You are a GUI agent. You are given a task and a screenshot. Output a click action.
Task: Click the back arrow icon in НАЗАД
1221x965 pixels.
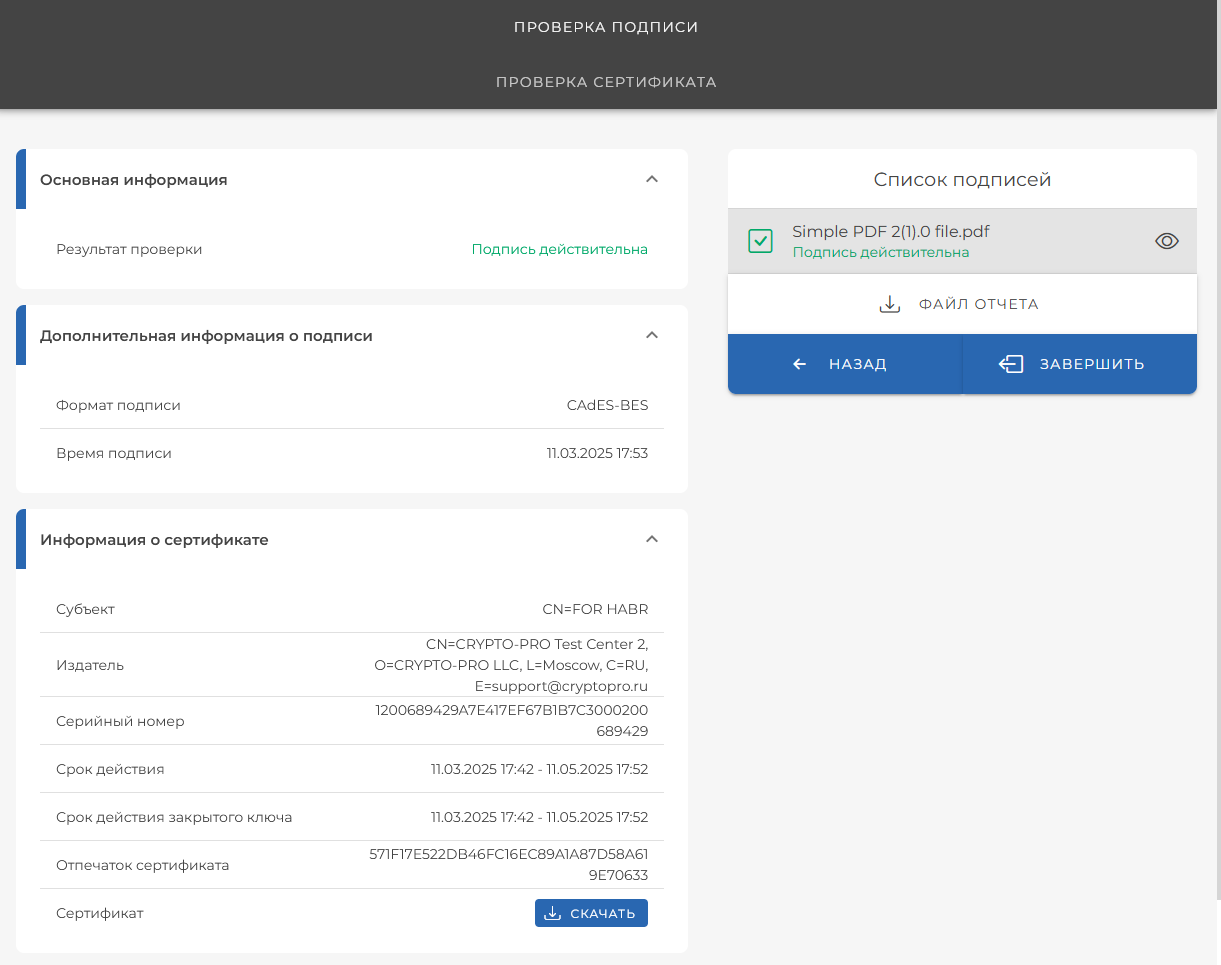click(800, 364)
